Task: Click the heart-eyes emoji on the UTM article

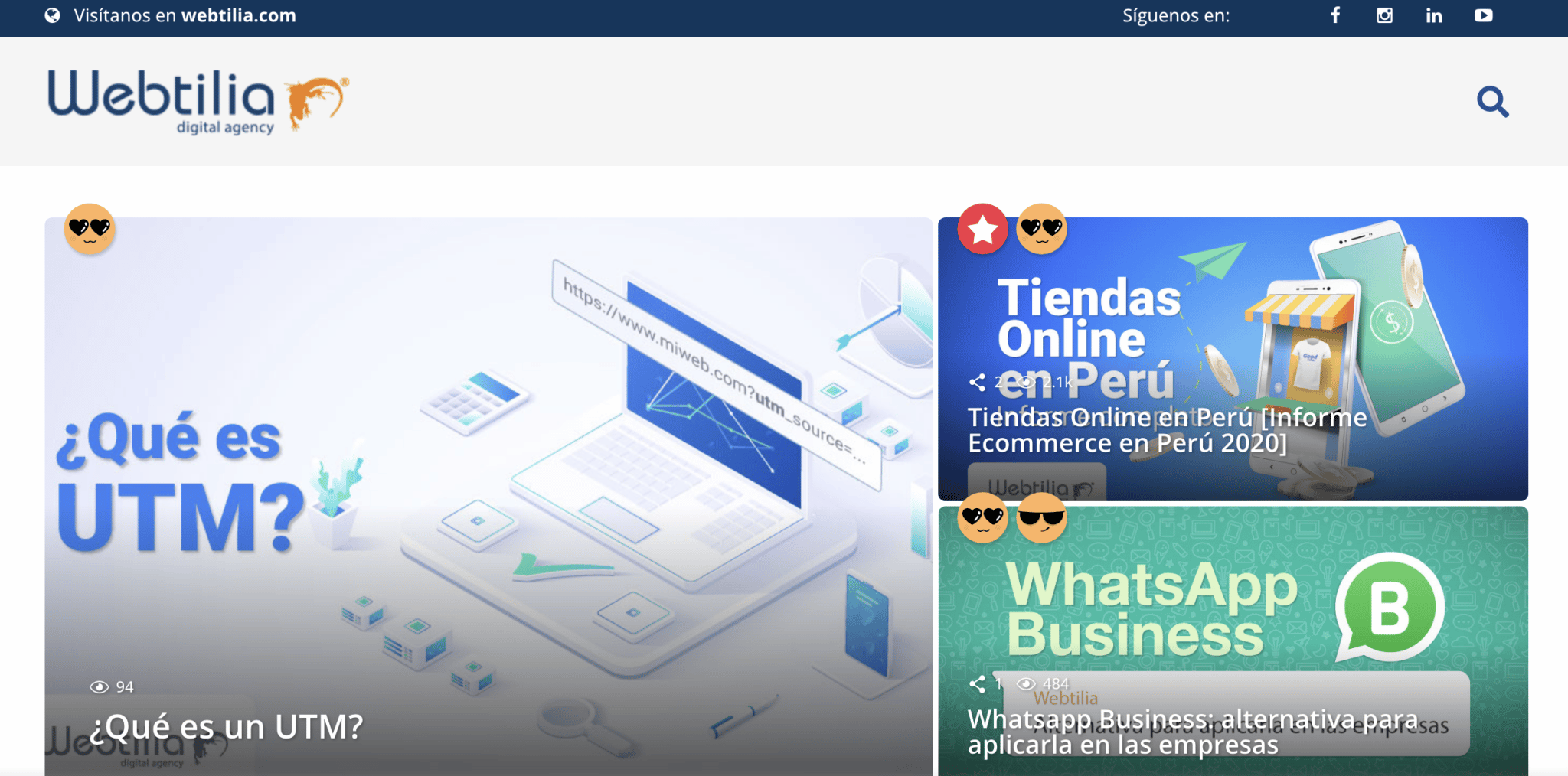Action: [90, 230]
